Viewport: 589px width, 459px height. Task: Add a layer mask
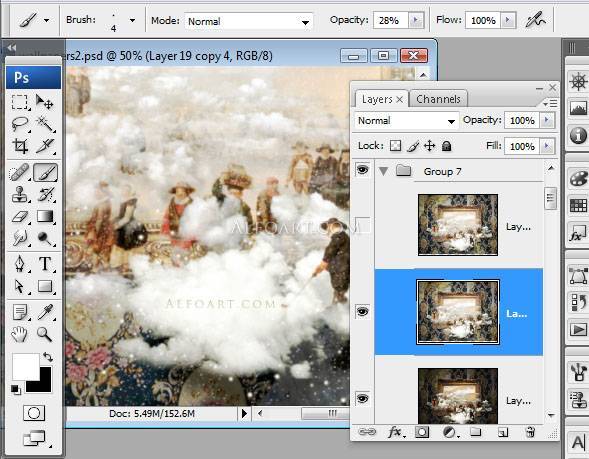click(x=422, y=432)
